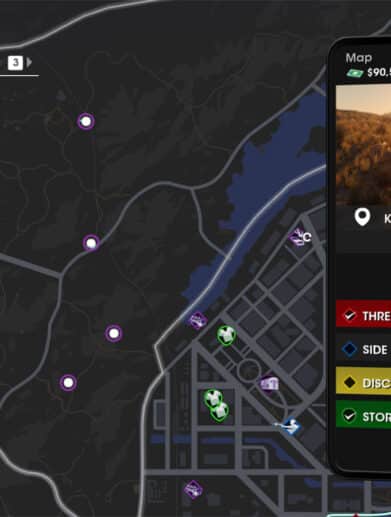Click the green cash icon under Map
The height and width of the screenshot is (517, 391).
pos(355,73)
